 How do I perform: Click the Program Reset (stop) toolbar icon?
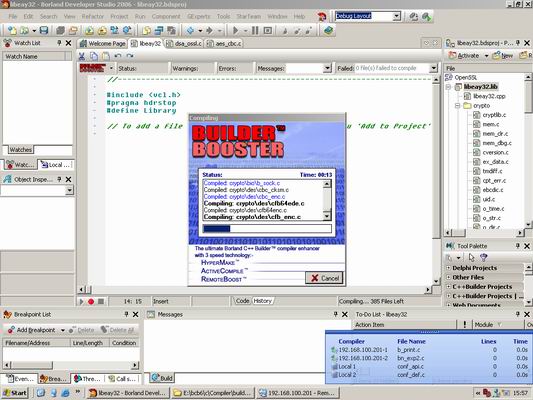[x=268, y=31]
